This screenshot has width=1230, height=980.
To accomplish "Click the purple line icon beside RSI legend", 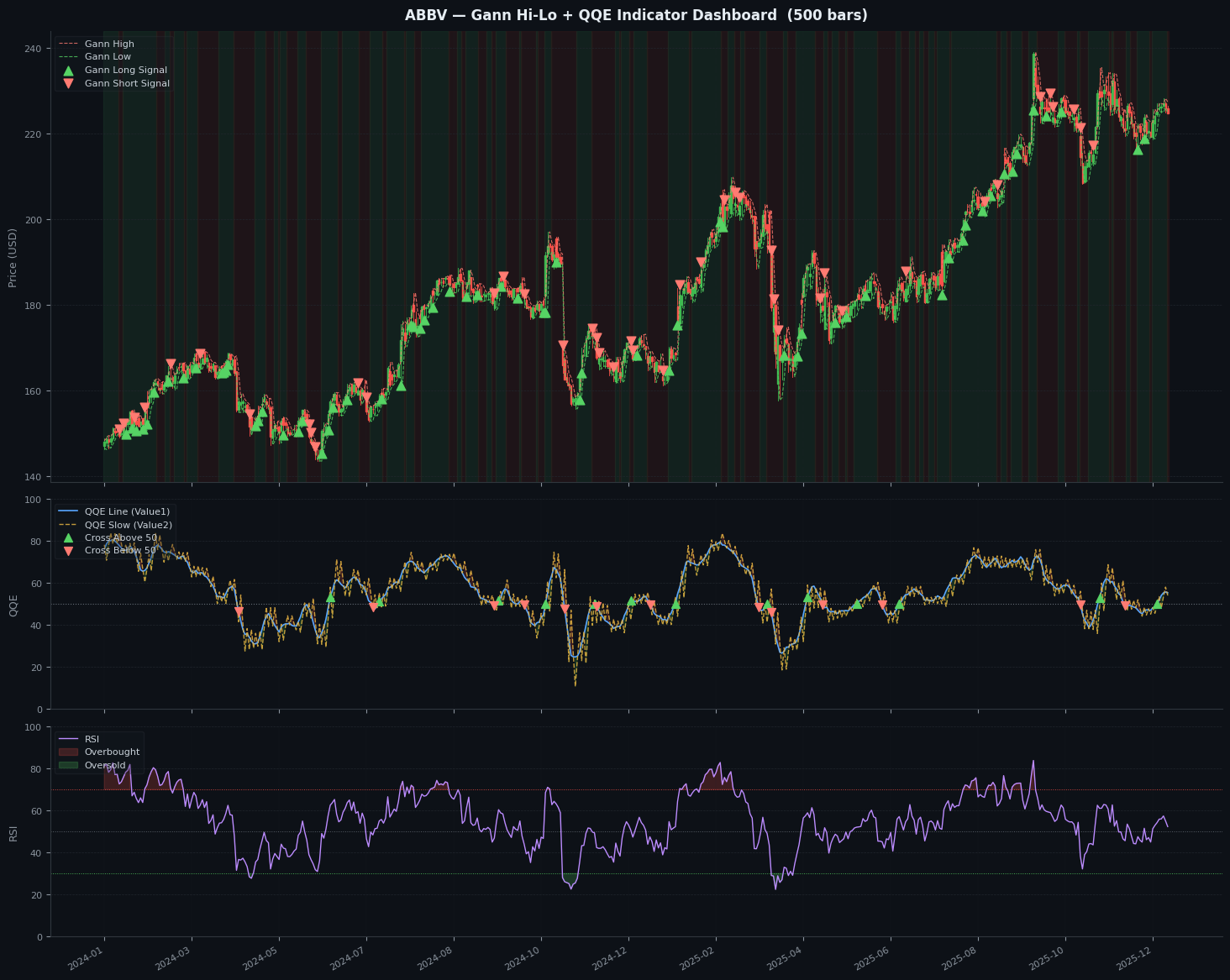I will (68, 739).
